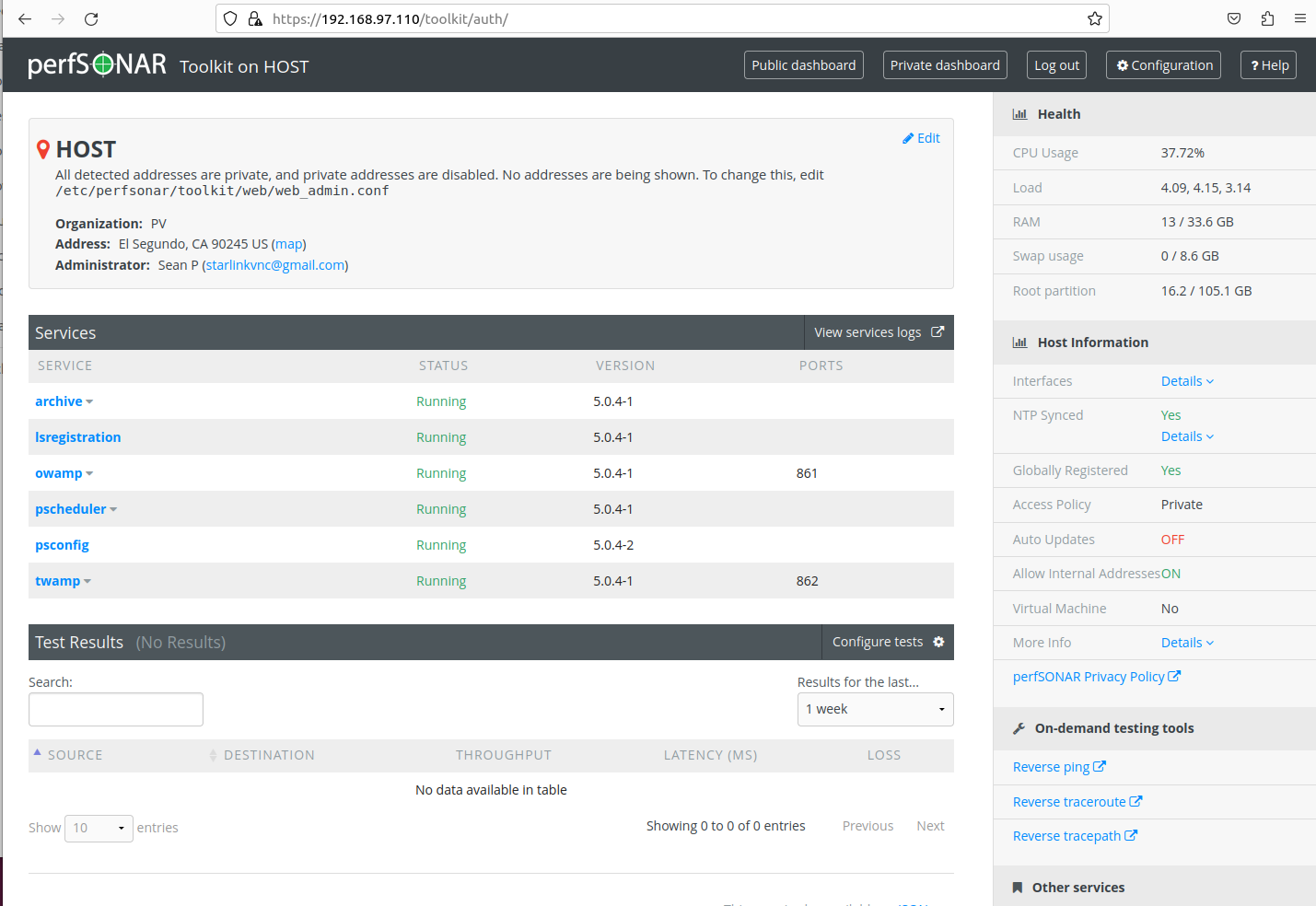Click the browser forward arrow
Image resolution: width=1316 pixels, height=906 pixels.
58,18
